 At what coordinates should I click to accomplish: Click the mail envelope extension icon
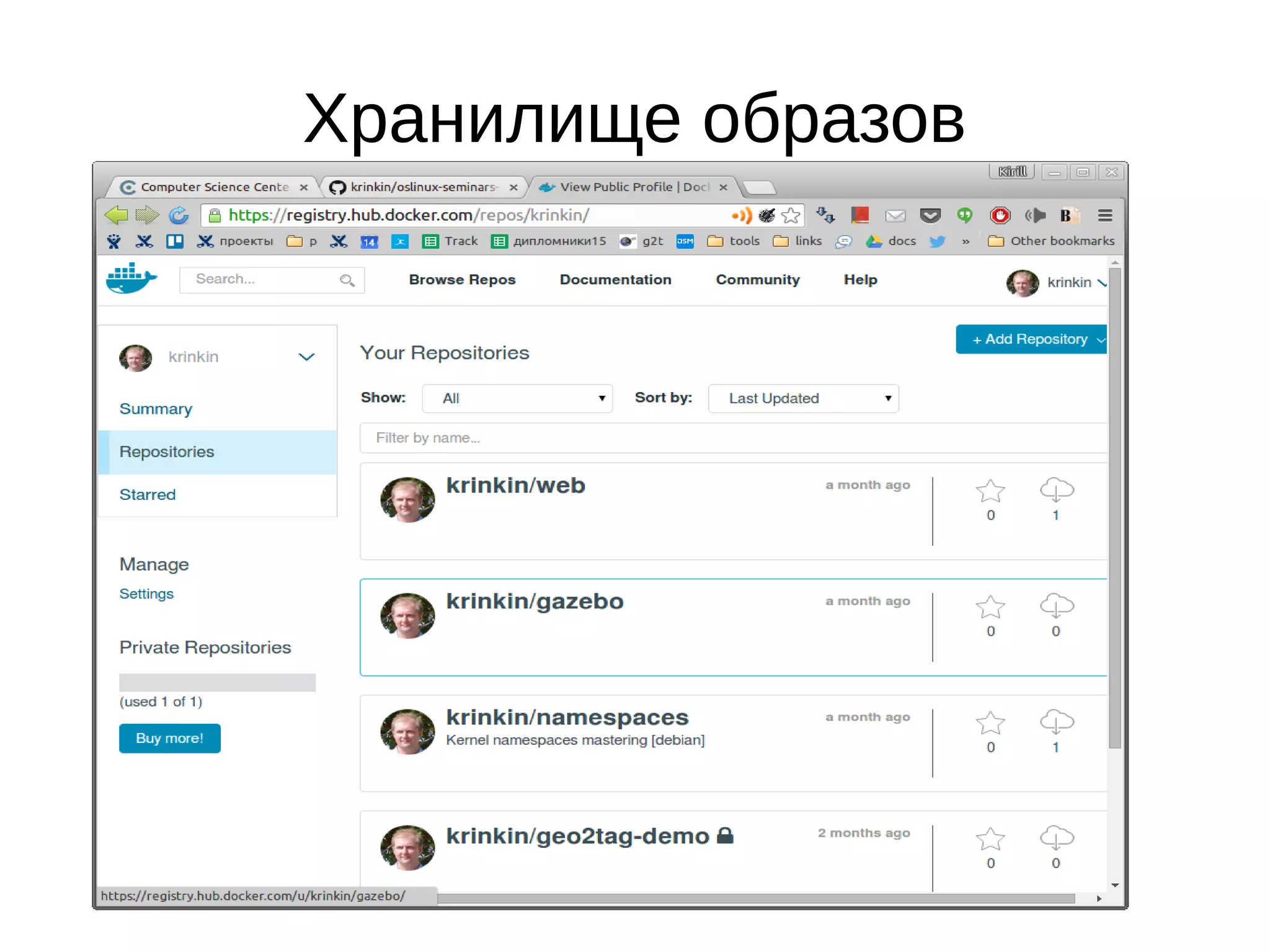coord(895,216)
